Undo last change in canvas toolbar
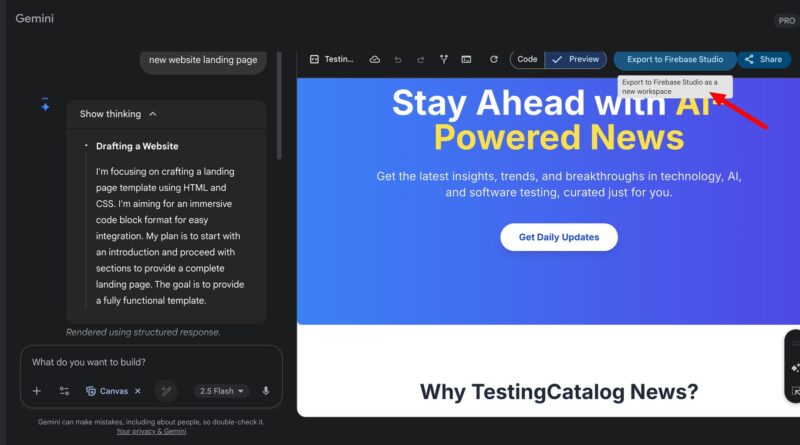The image size is (800, 445). pos(397,60)
